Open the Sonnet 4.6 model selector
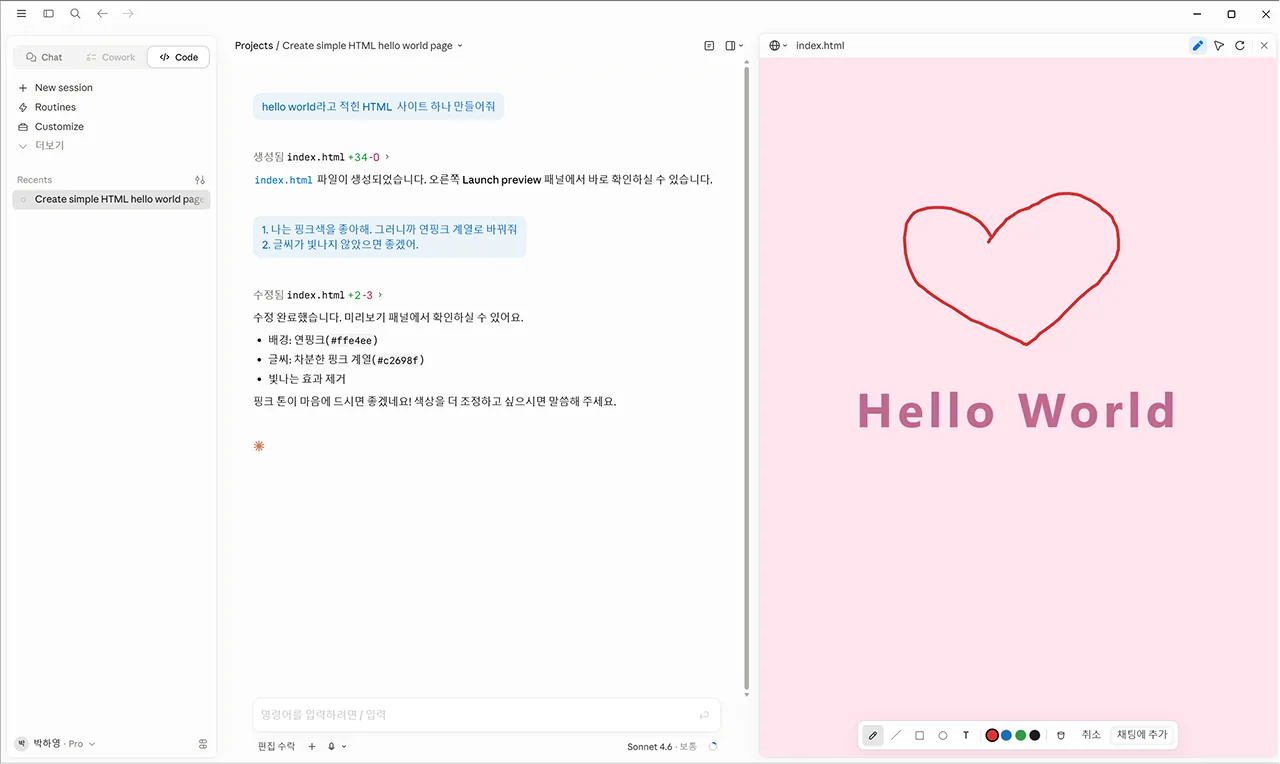Screen dimensions: 1280x764 tap(662, 747)
